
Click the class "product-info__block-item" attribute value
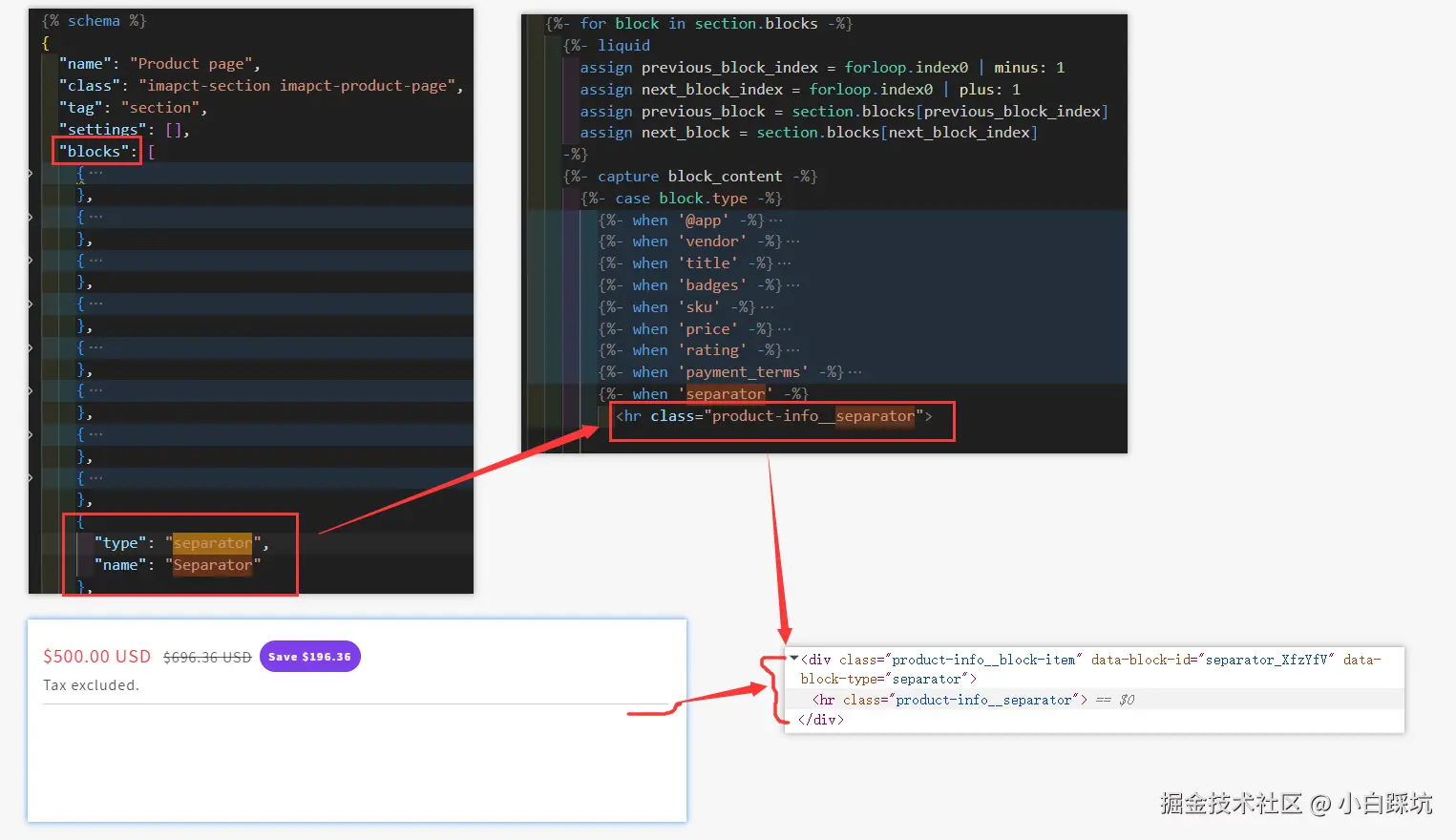pos(983,660)
